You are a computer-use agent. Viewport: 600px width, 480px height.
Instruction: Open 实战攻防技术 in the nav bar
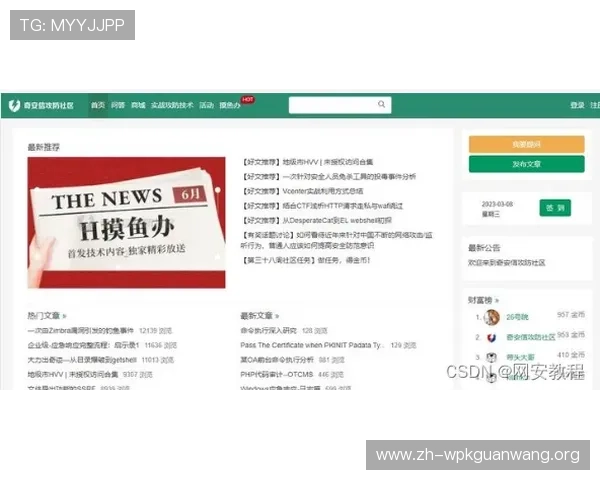pos(172,105)
